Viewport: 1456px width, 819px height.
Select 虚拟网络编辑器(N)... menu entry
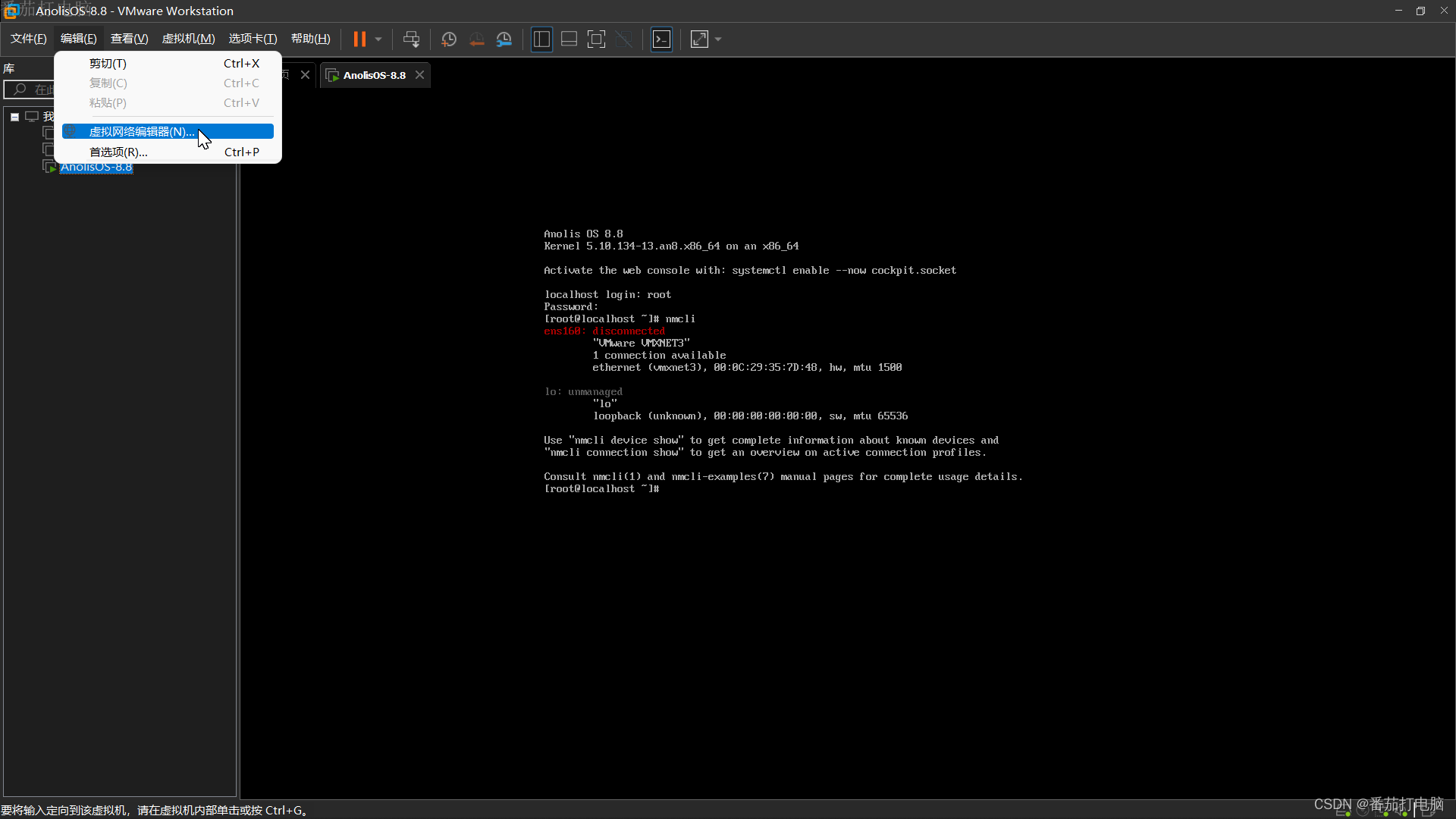click(x=168, y=132)
